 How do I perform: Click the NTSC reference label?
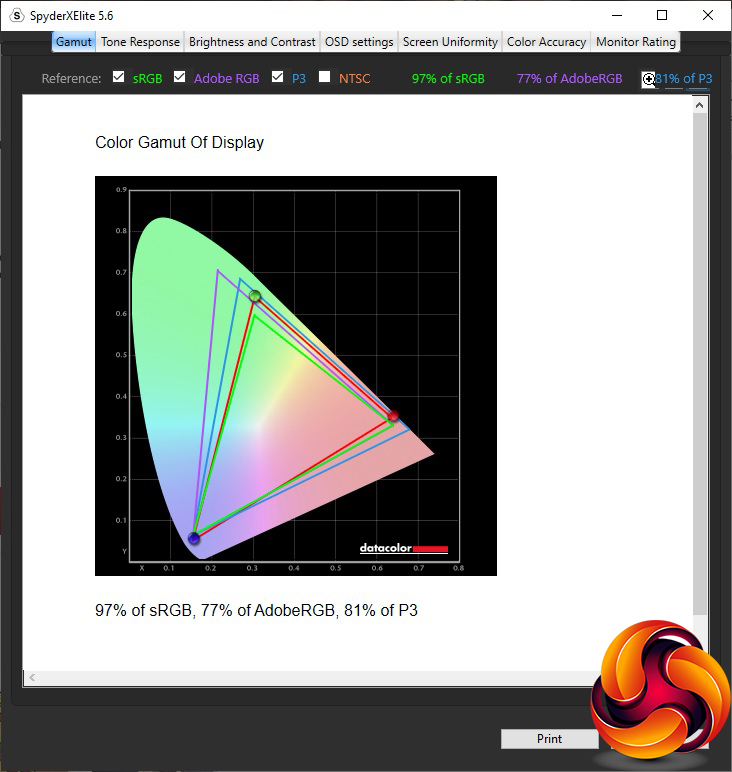click(354, 79)
